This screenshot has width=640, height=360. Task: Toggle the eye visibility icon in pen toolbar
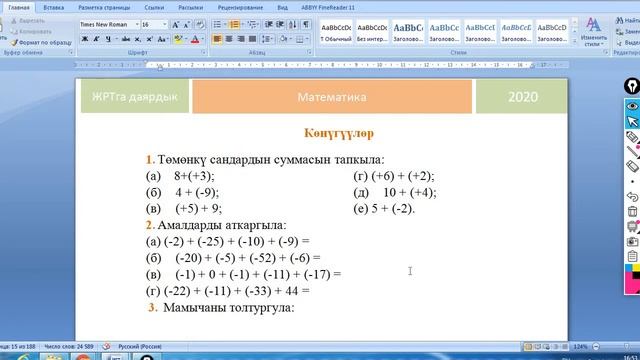point(632,106)
